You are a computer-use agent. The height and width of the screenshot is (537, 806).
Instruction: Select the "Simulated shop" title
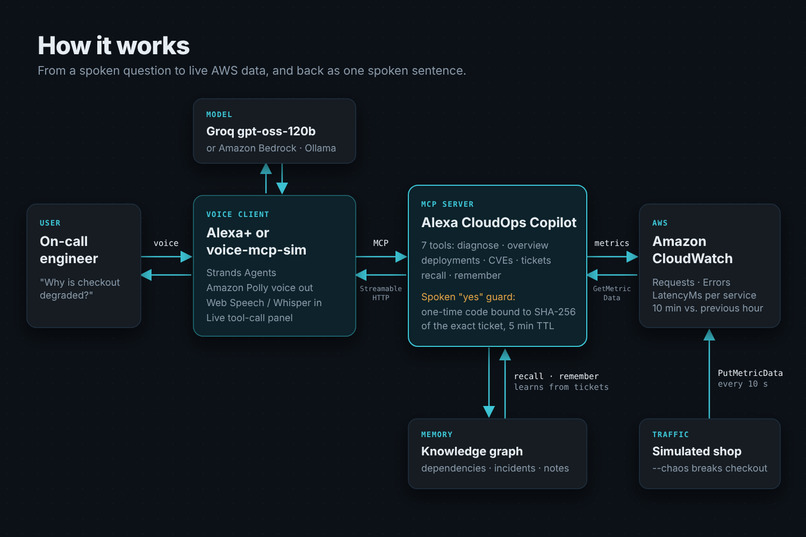pyautogui.click(x=697, y=451)
